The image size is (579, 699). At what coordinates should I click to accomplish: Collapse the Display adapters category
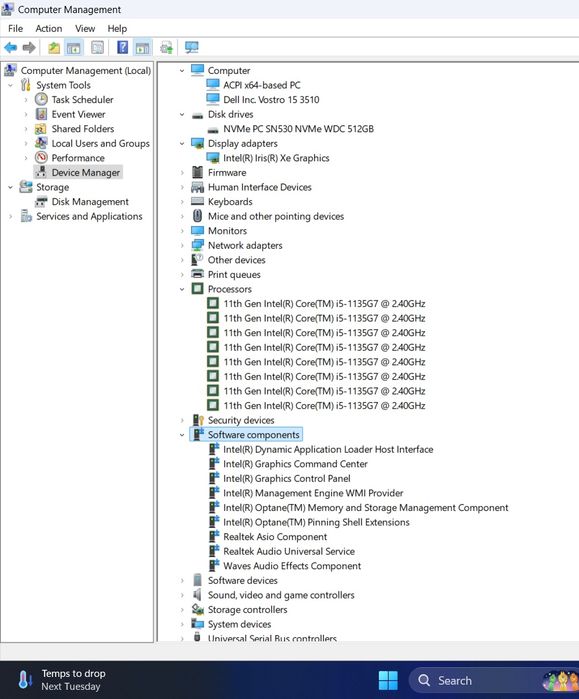click(182, 144)
